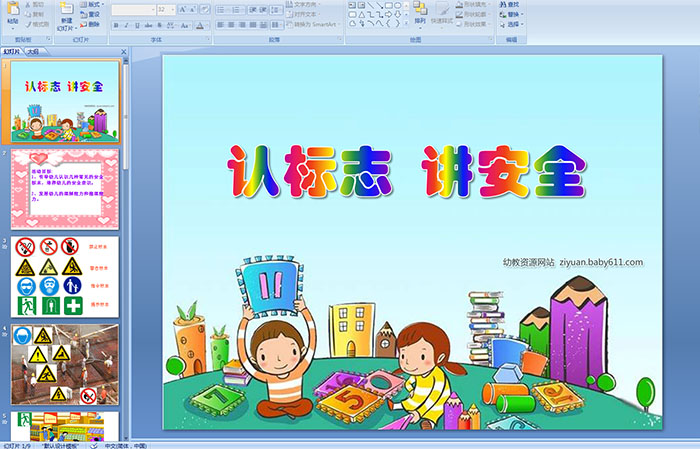Pick the Right Arrow shape in gallery

point(388,14)
